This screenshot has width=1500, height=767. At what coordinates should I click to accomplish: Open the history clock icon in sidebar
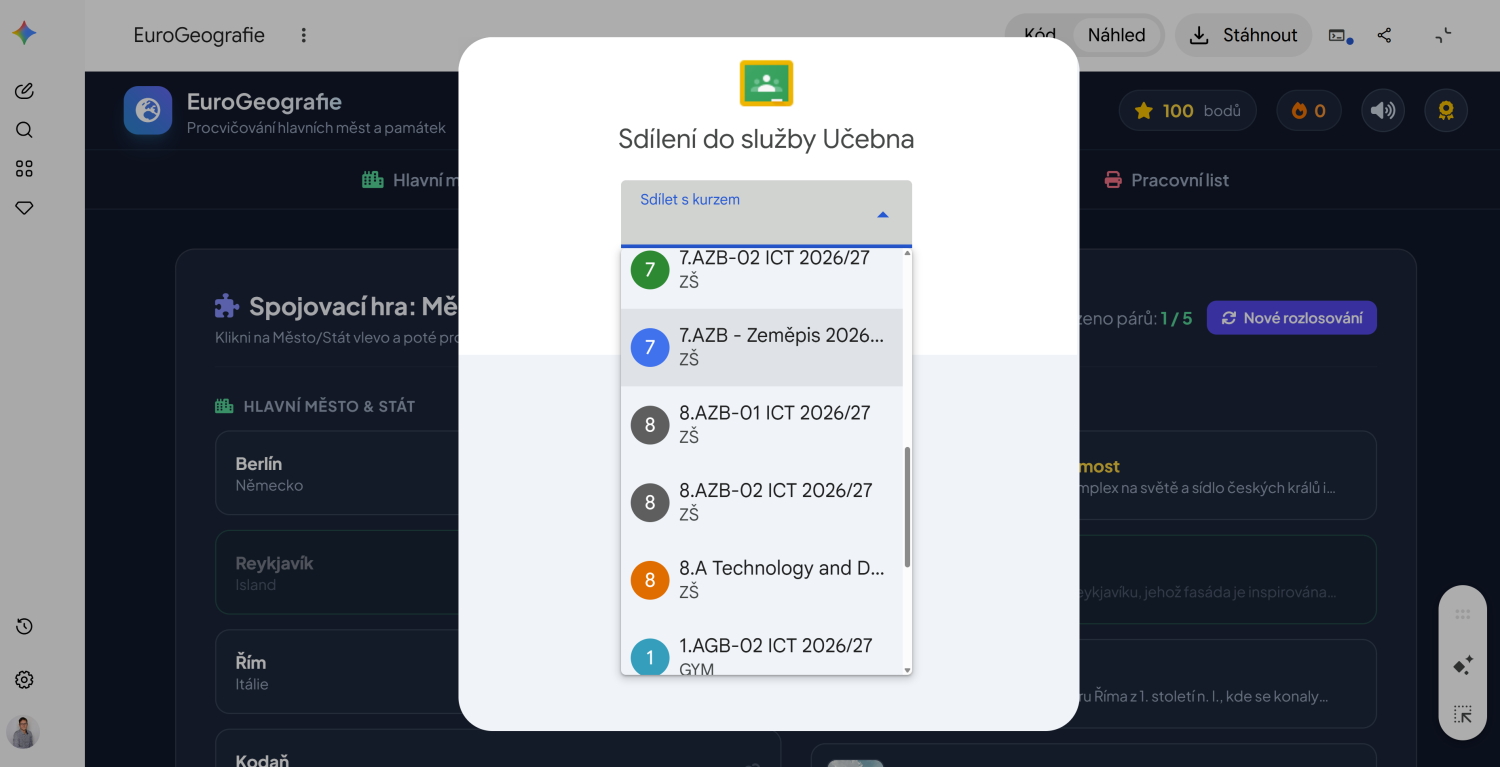tap(24, 626)
